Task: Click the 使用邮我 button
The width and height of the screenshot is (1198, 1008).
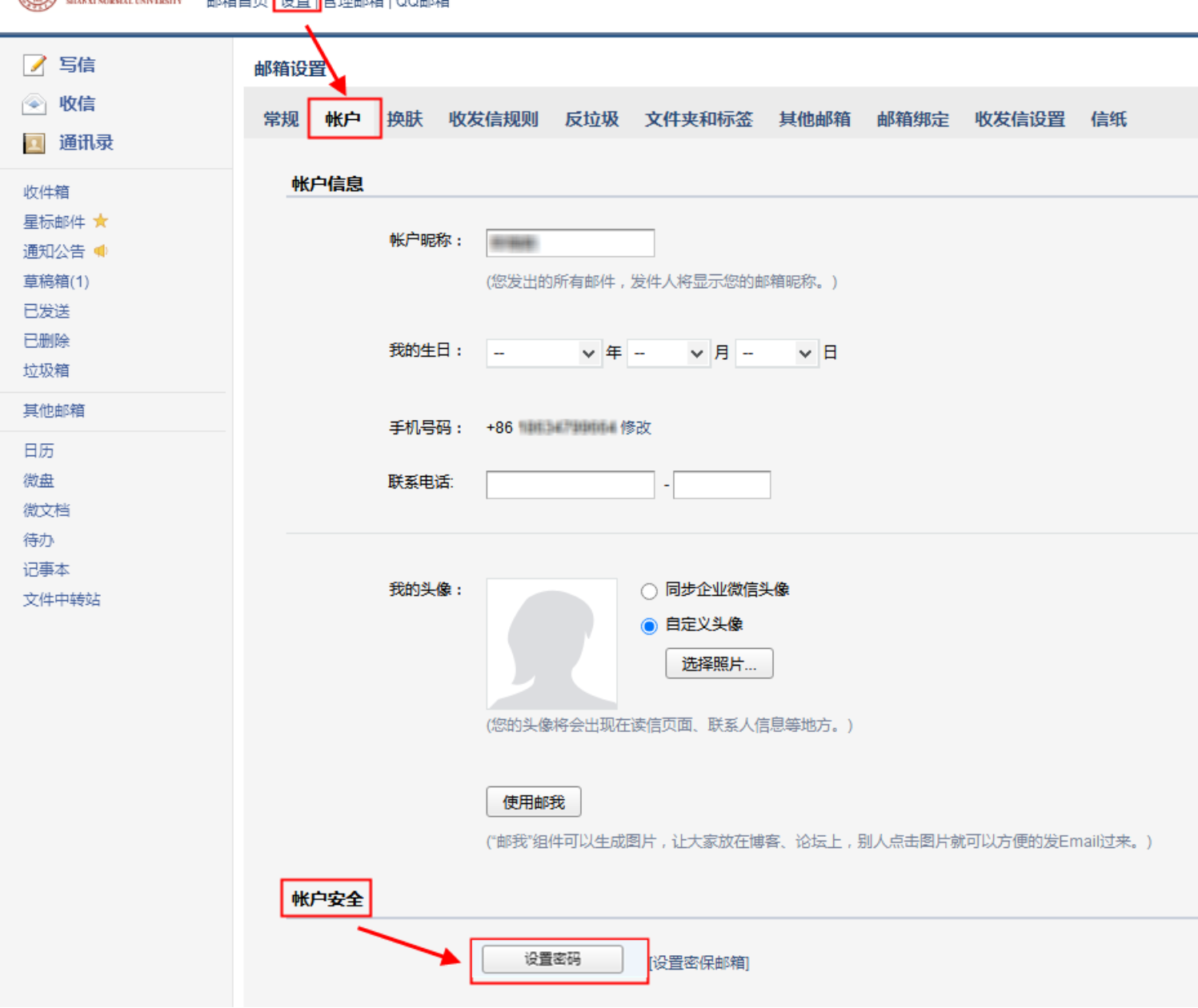Action: pyautogui.click(x=533, y=802)
